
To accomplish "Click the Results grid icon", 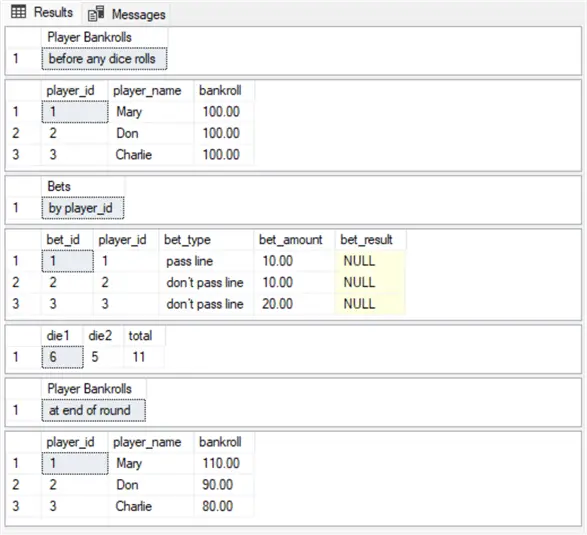I will coord(18,12).
